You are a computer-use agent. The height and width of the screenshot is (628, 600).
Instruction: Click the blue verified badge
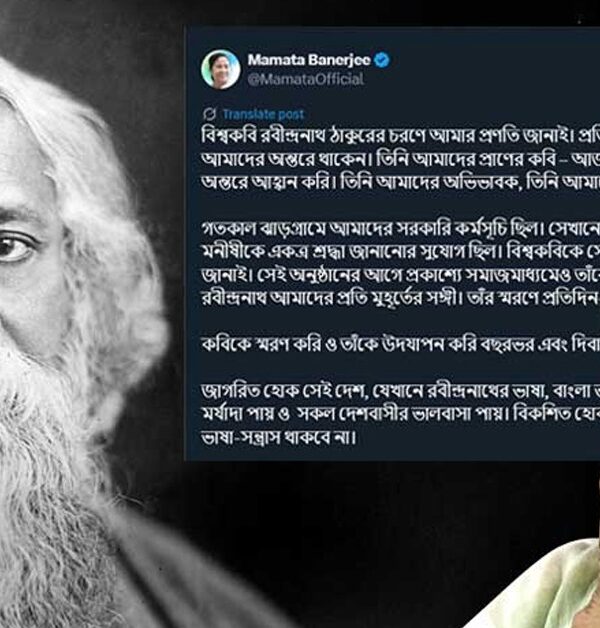pos(382,60)
